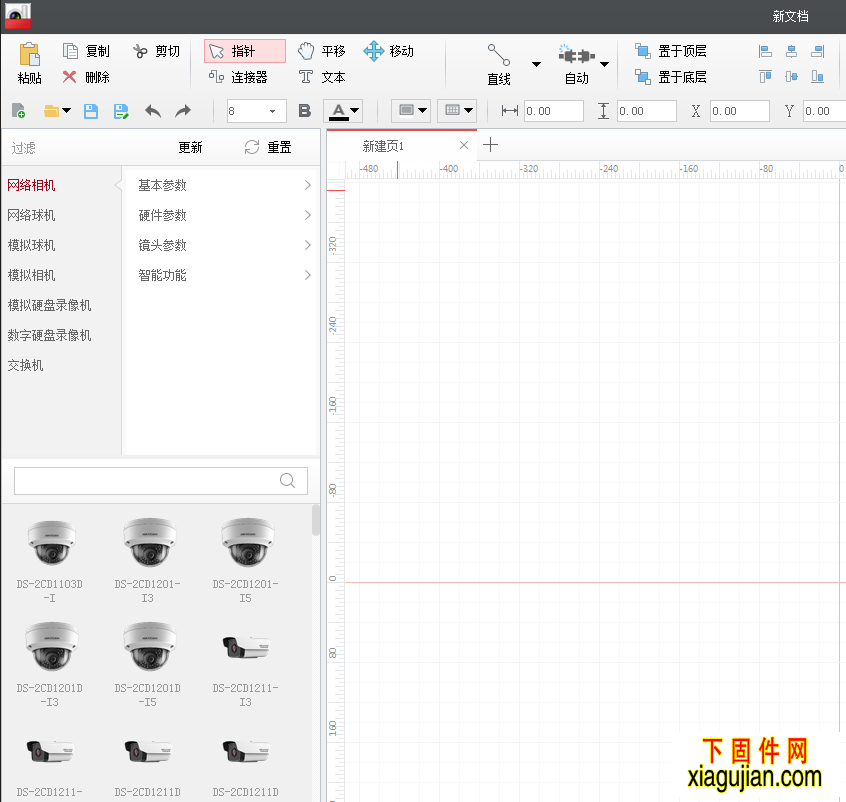Viewport: 846px width, 802px height.
Task: Open the folder dropdown arrow
Action: pyautogui.click(x=66, y=111)
